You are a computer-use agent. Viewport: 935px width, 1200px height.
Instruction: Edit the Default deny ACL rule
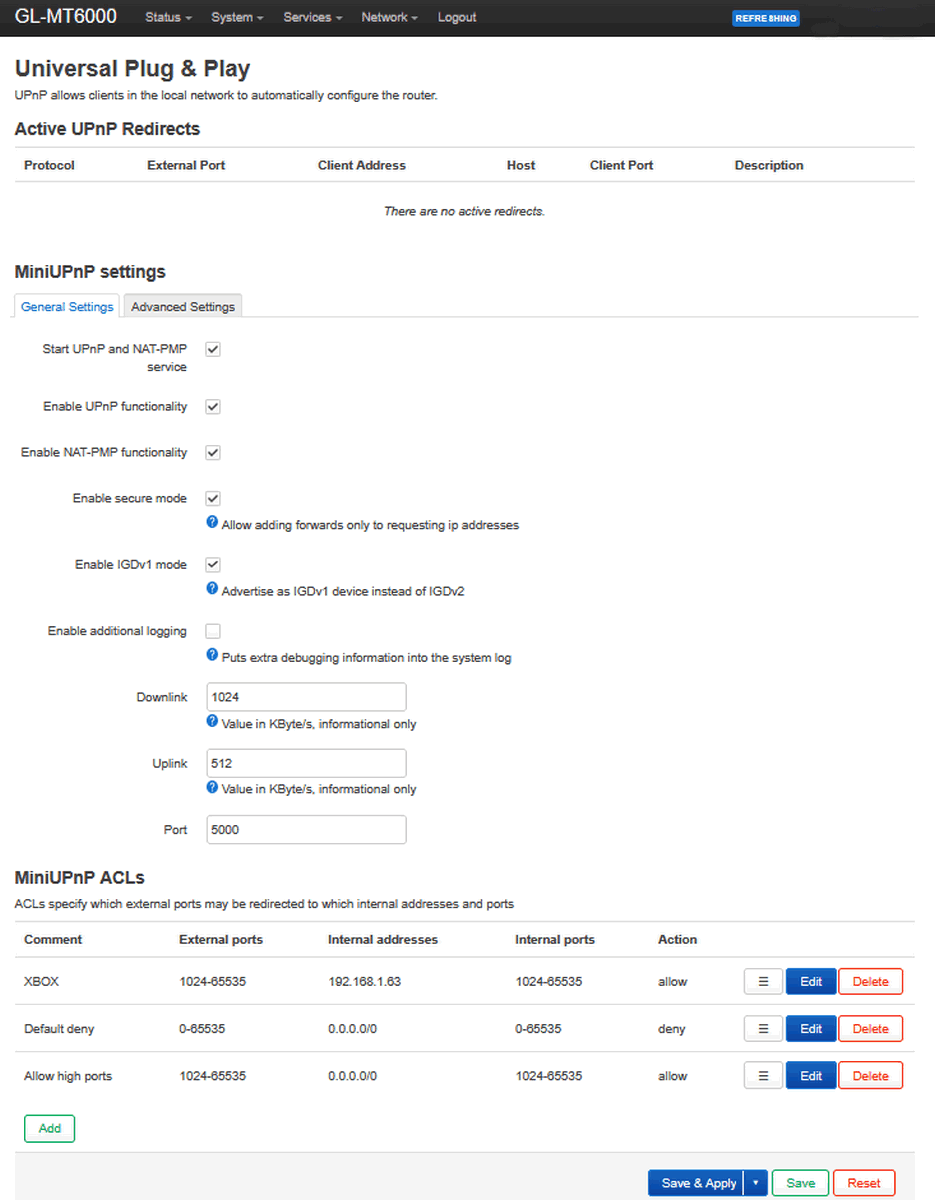pos(810,1029)
